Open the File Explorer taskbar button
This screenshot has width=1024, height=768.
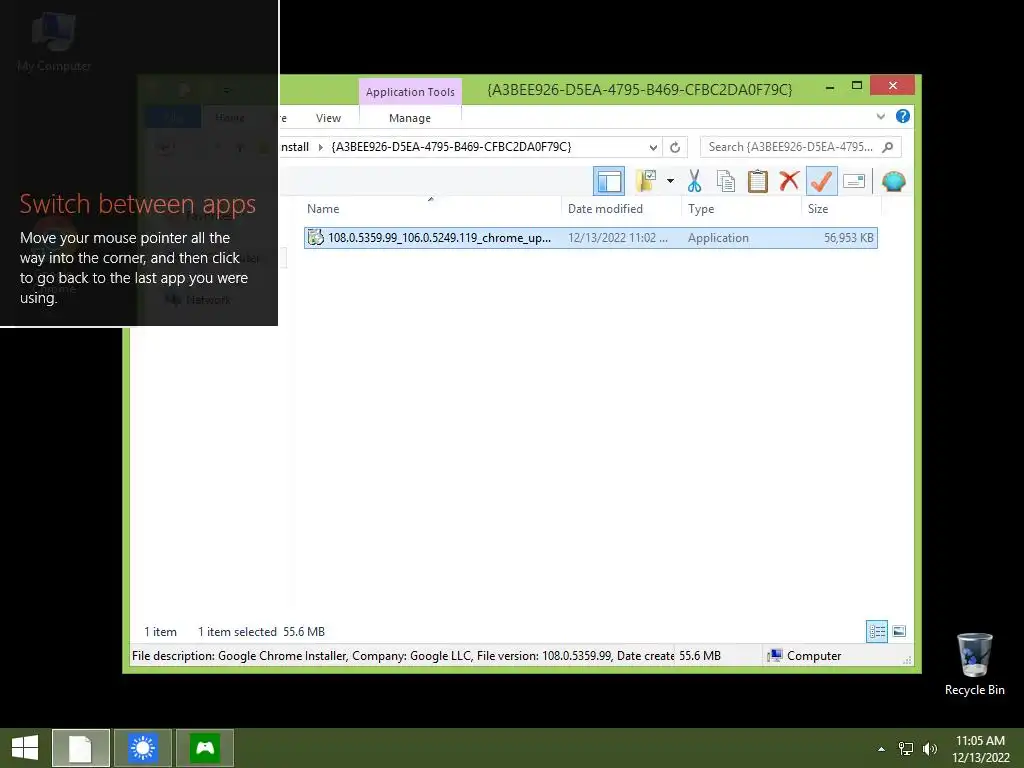pyautogui.click(x=81, y=748)
